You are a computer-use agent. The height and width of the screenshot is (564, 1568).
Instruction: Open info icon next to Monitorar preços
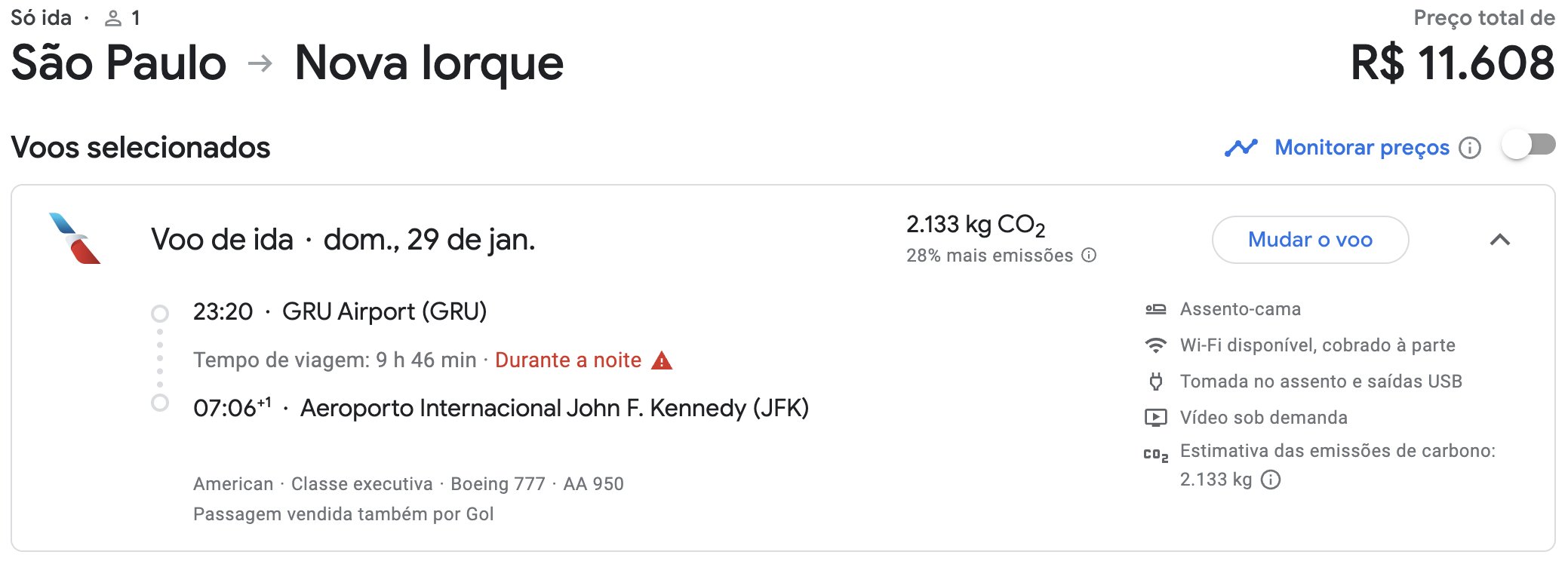(x=1469, y=148)
